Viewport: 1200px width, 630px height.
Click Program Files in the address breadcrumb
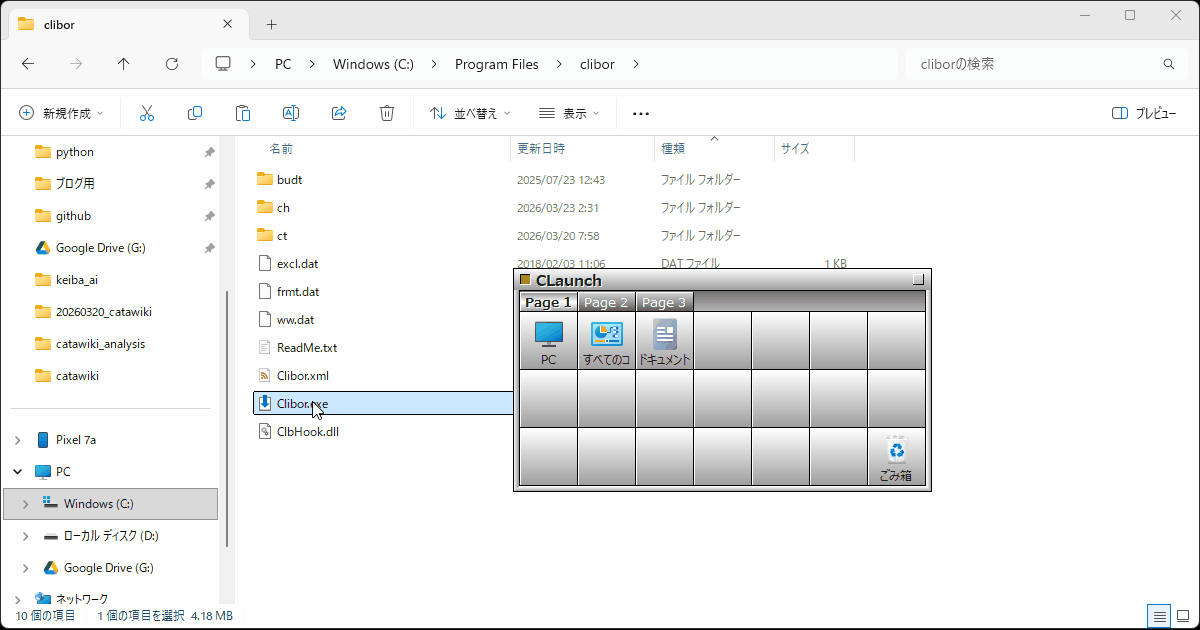point(496,64)
